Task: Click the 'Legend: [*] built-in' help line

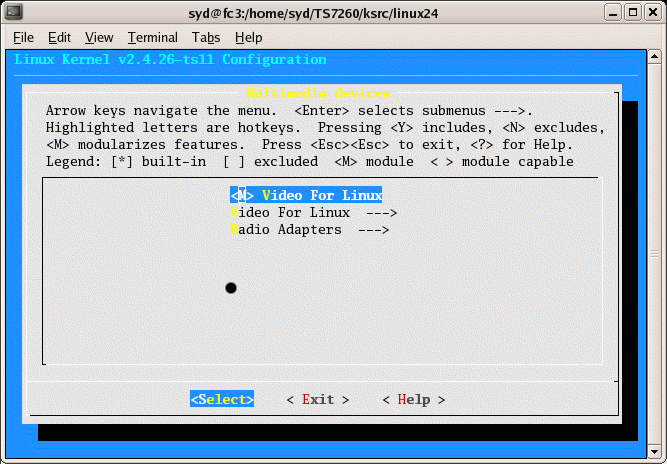Action: (309, 162)
